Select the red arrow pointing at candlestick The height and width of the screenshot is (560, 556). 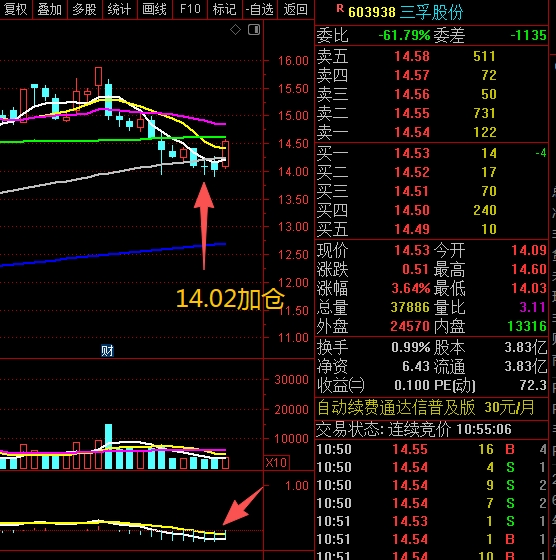[204, 226]
